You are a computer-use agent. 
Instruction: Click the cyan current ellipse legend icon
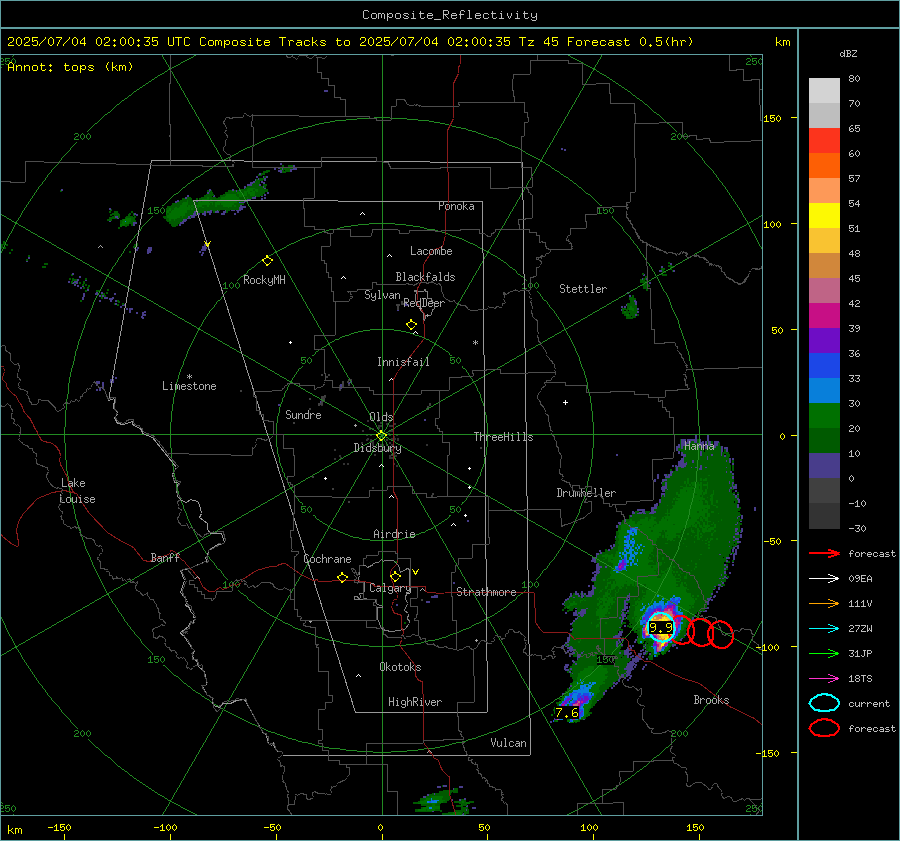pyautogui.click(x=824, y=703)
